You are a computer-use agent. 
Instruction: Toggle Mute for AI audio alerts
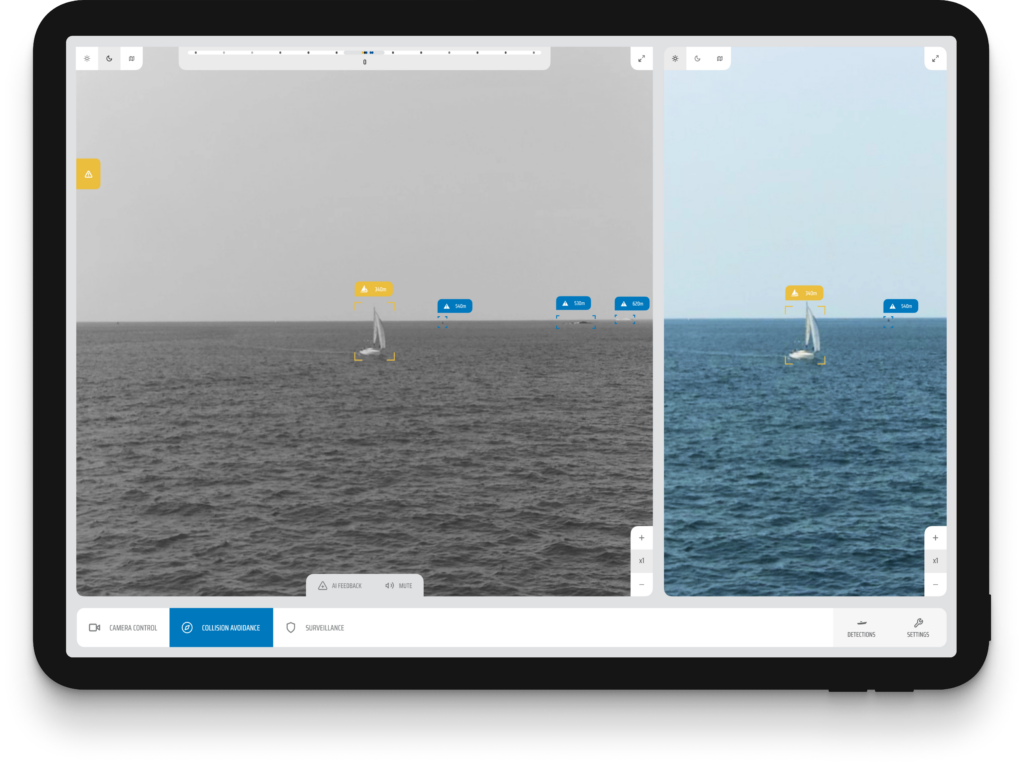coord(400,585)
